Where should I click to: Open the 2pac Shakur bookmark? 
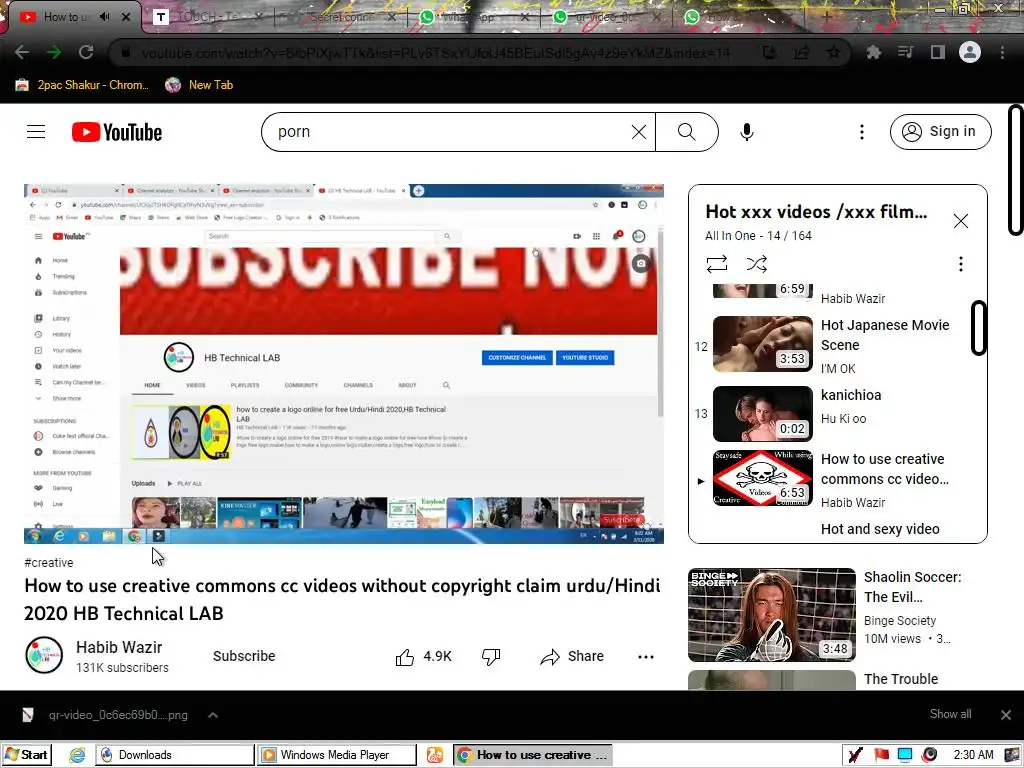click(82, 85)
